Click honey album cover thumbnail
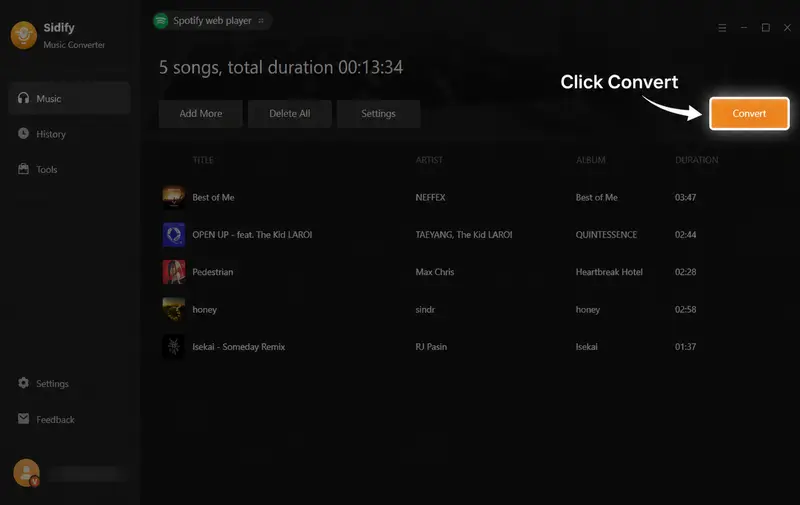 (173, 309)
